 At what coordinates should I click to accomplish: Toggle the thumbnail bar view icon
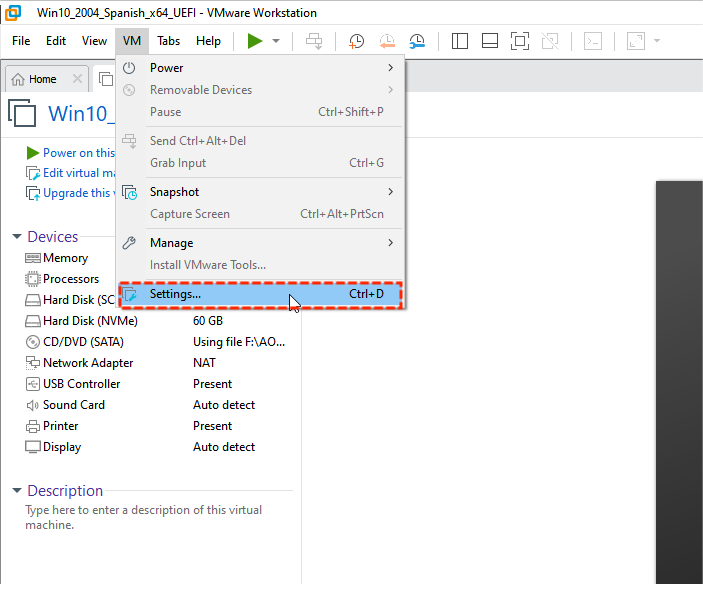click(x=490, y=41)
